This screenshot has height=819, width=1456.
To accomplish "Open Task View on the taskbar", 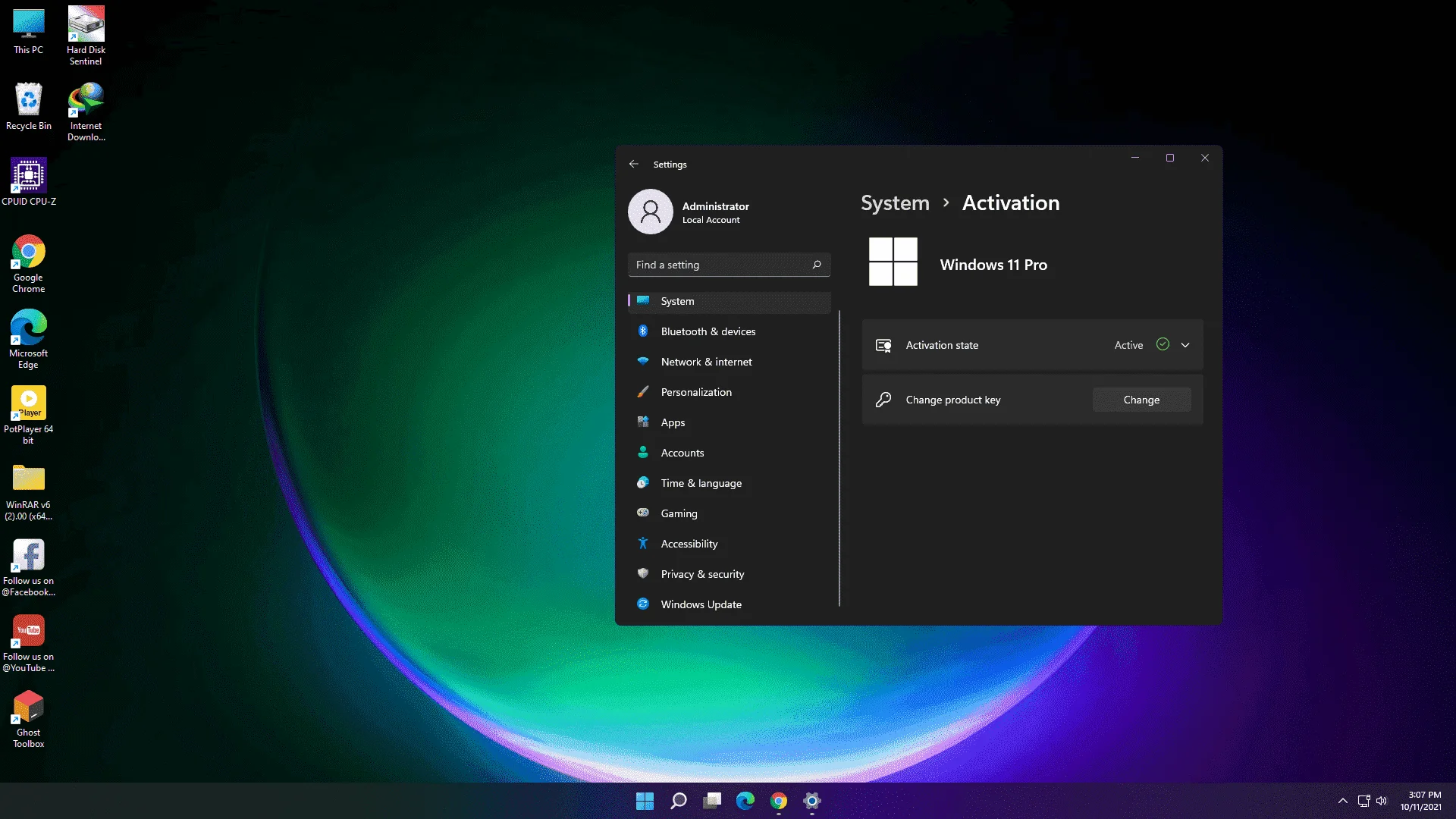I will [x=712, y=801].
